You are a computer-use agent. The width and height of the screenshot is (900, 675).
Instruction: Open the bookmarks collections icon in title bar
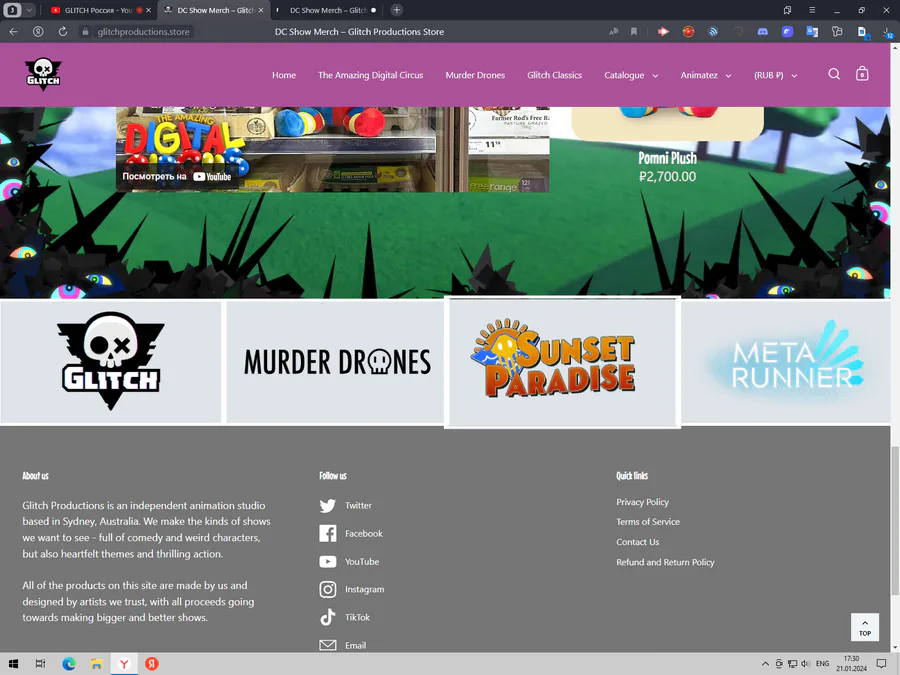pos(788,10)
